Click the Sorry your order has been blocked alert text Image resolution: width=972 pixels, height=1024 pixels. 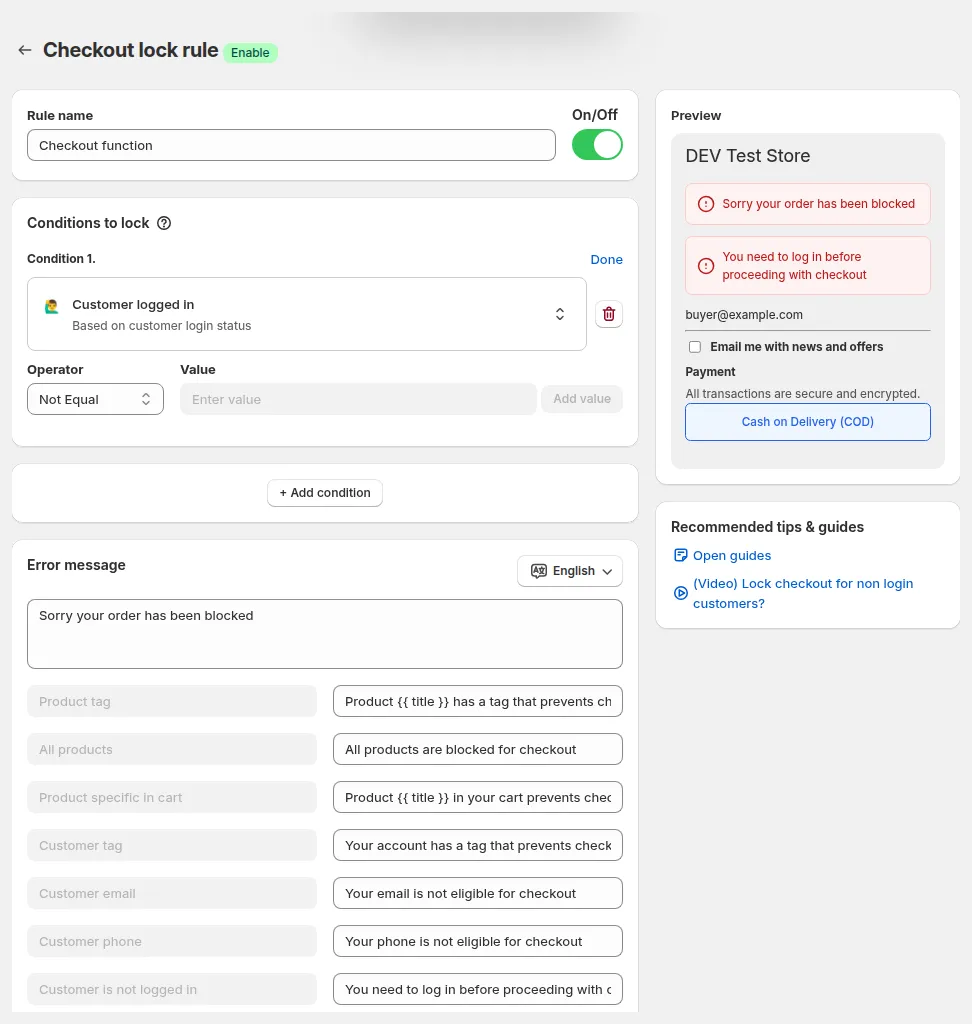tap(818, 204)
